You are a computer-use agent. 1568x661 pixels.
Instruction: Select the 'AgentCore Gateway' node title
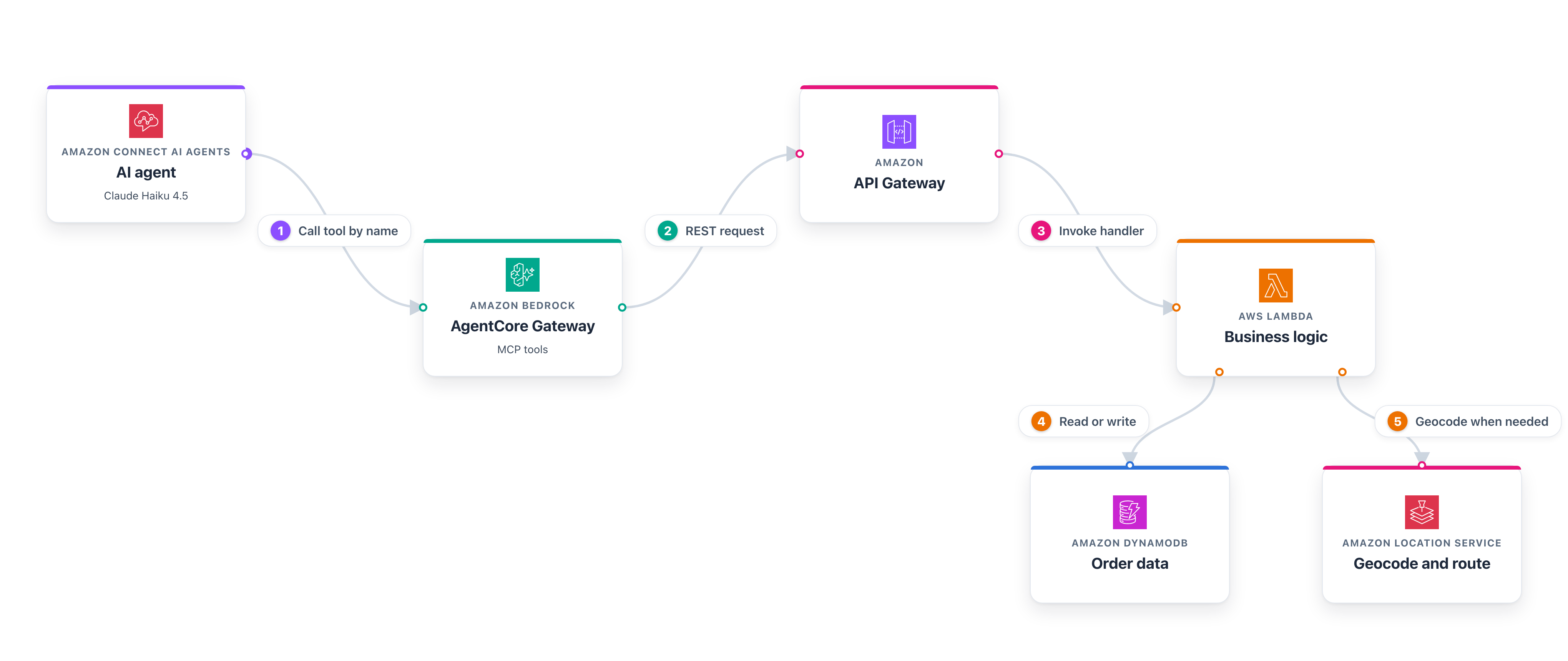click(523, 326)
